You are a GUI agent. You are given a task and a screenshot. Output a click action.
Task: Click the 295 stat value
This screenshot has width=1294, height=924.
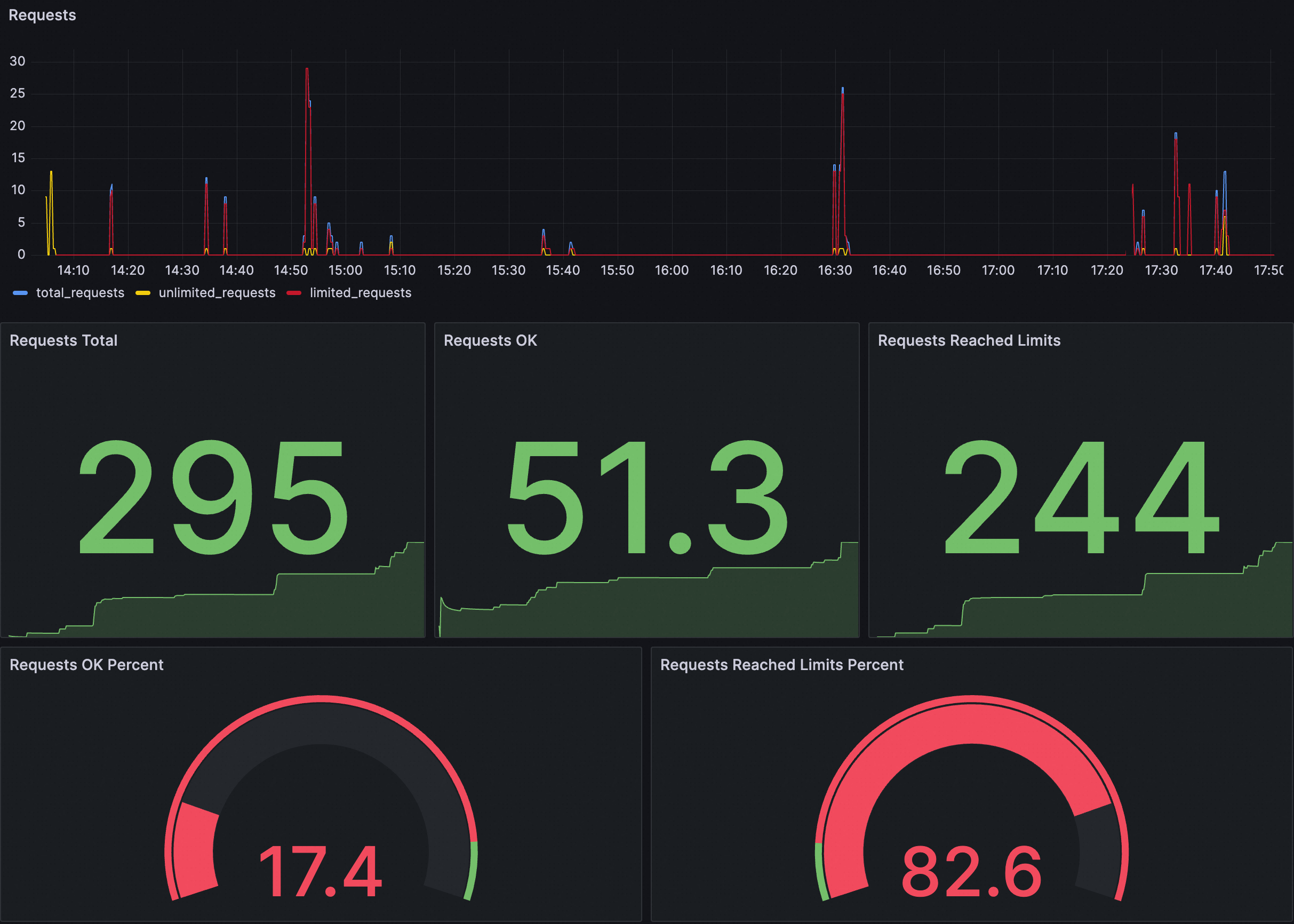click(213, 498)
